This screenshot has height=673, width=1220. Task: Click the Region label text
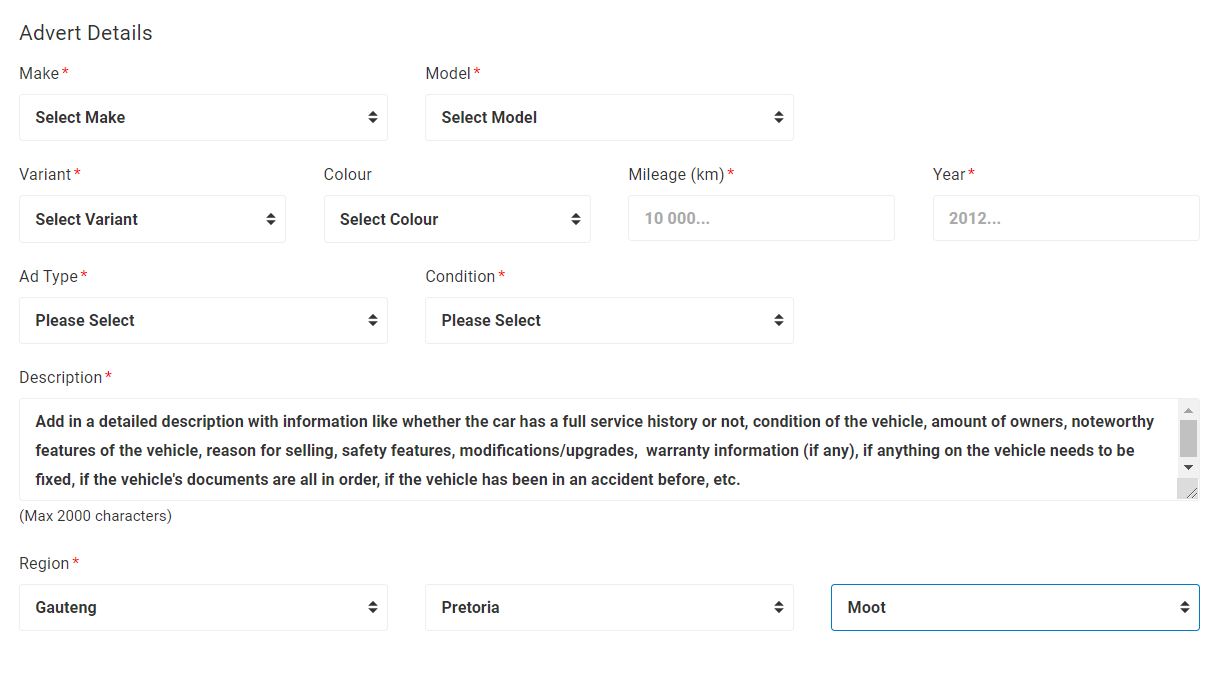click(44, 563)
